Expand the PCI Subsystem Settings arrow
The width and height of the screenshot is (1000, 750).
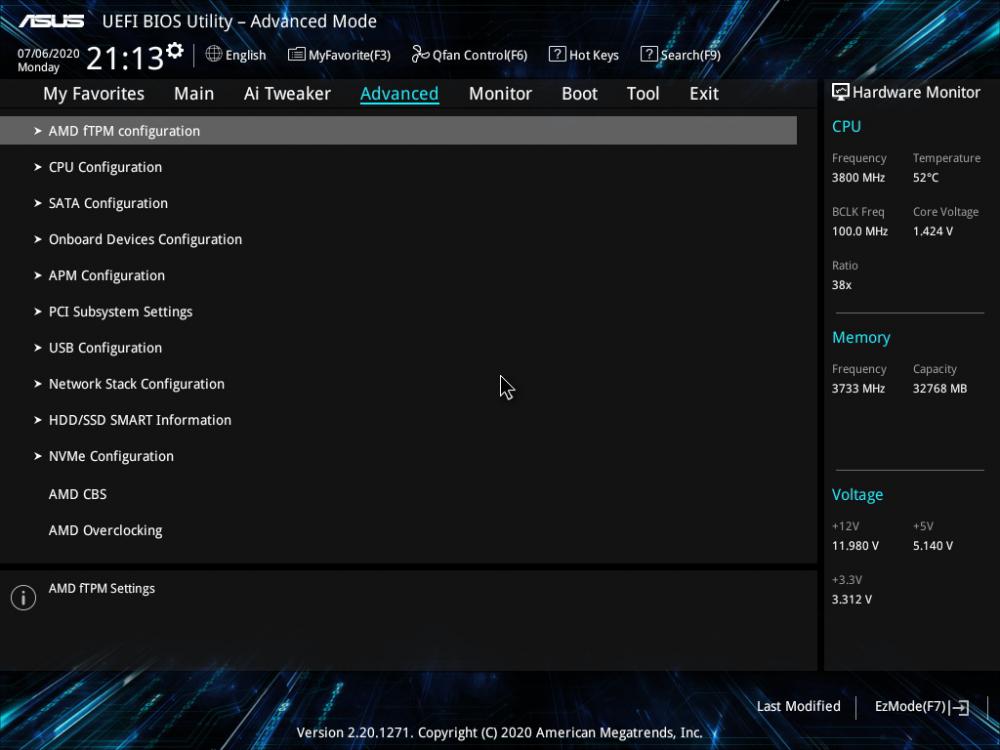click(x=38, y=312)
